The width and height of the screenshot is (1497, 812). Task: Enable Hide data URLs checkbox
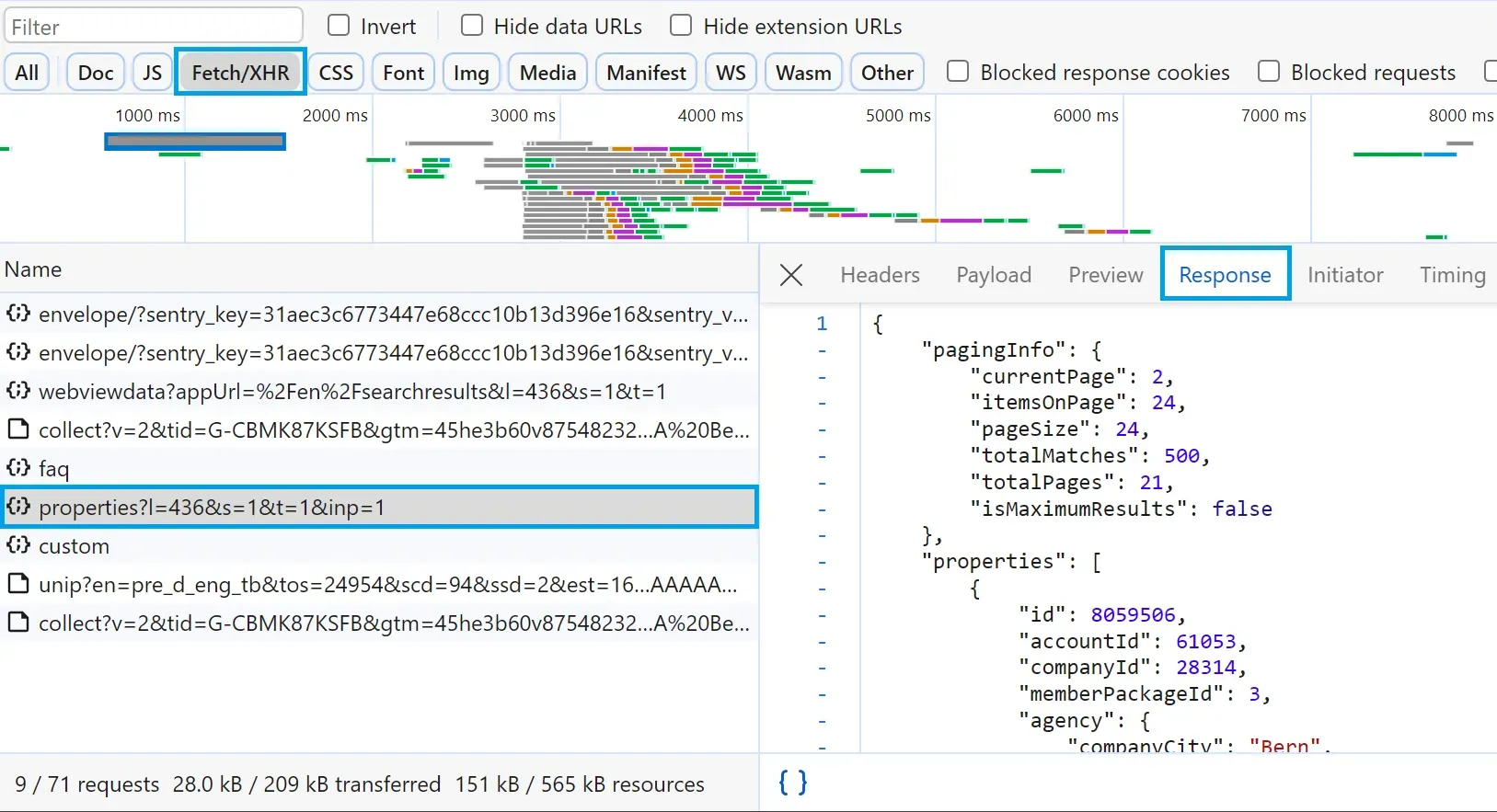[472, 26]
